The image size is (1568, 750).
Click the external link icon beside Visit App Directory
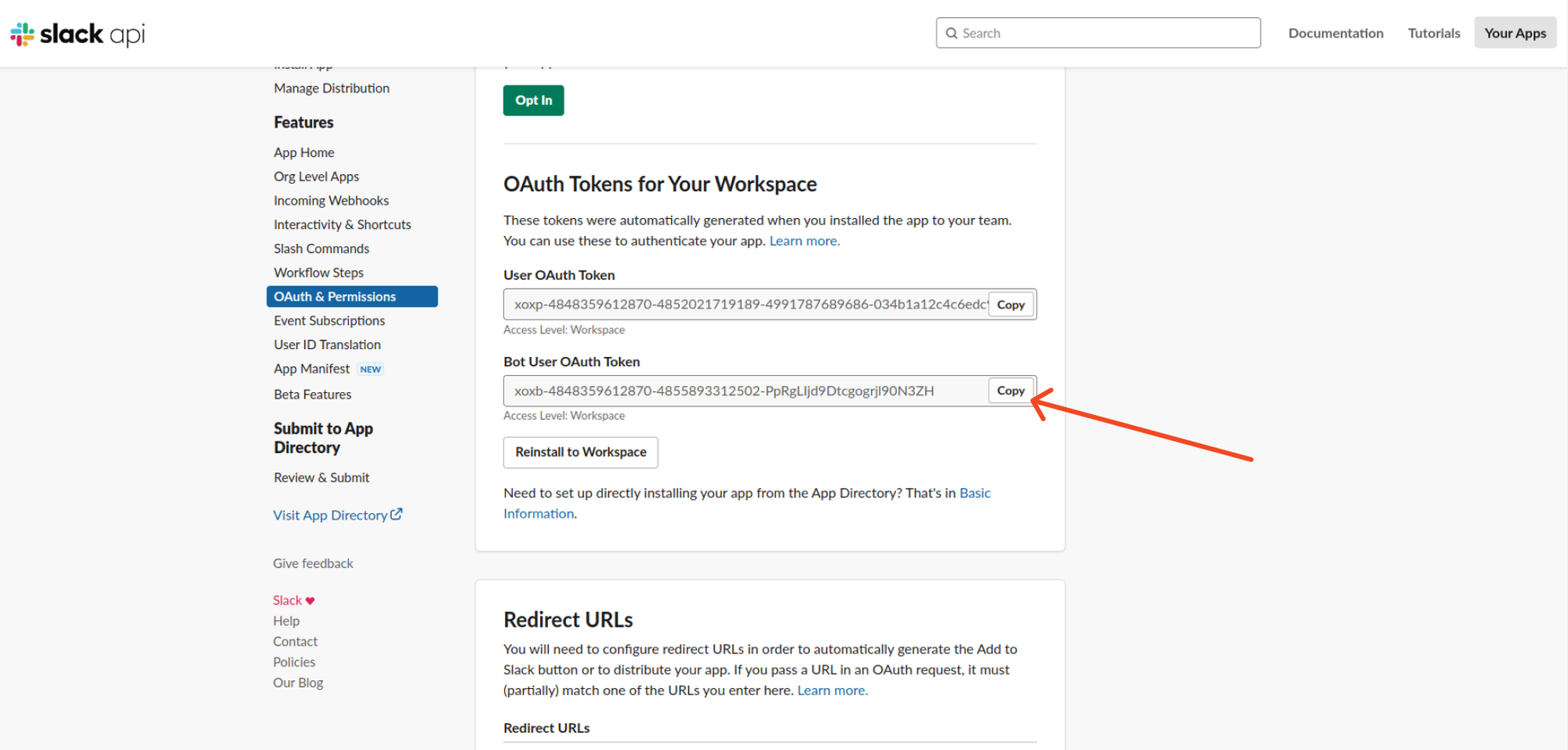[397, 514]
